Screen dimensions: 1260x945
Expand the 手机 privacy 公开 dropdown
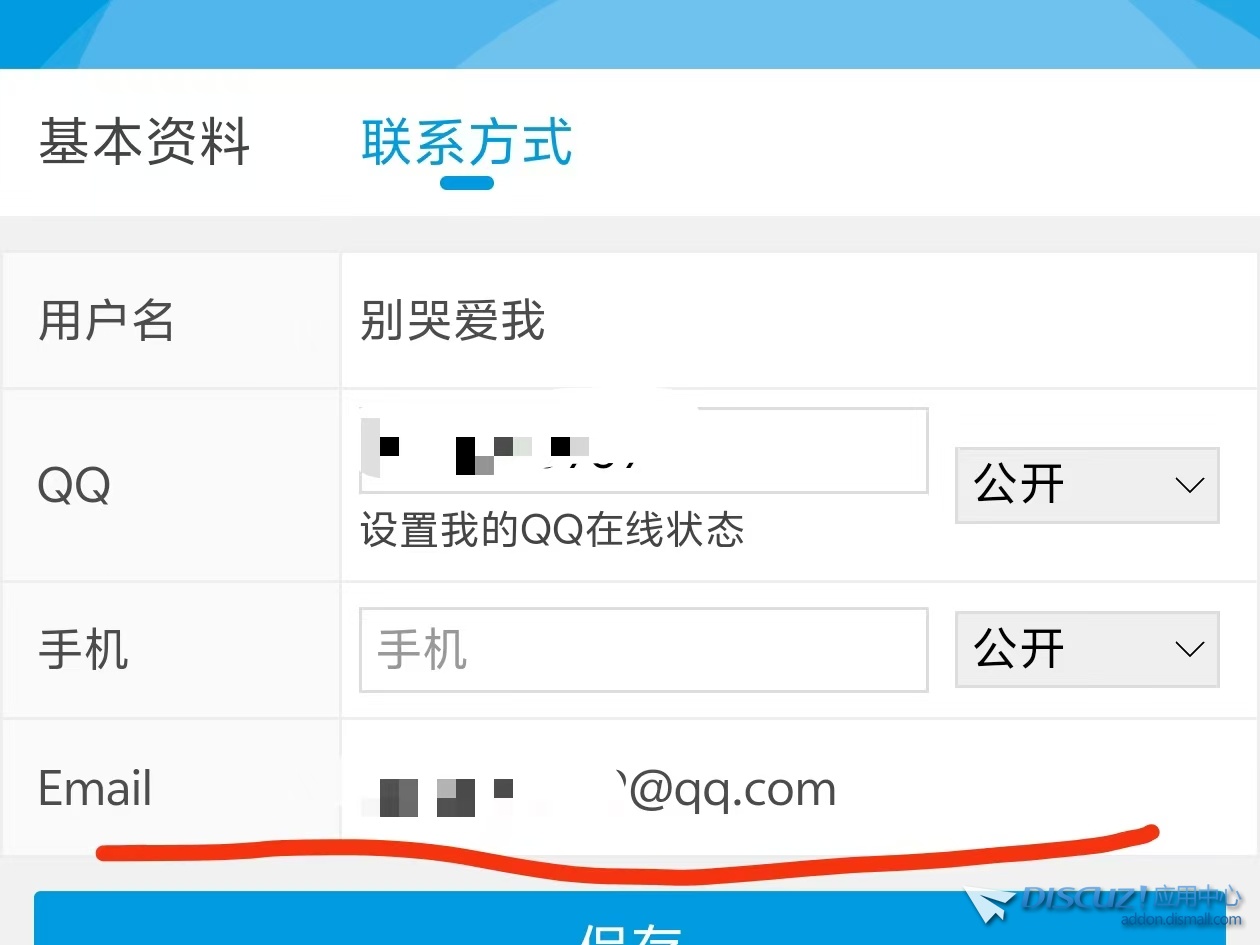point(1087,649)
